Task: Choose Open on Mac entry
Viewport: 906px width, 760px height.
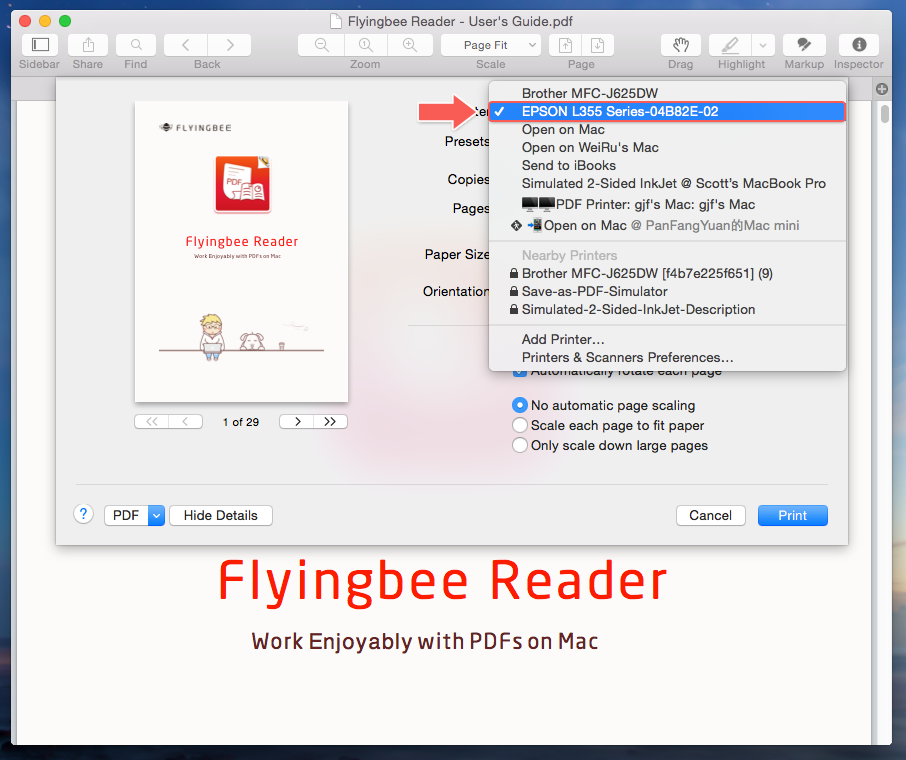Action: pos(667,129)
